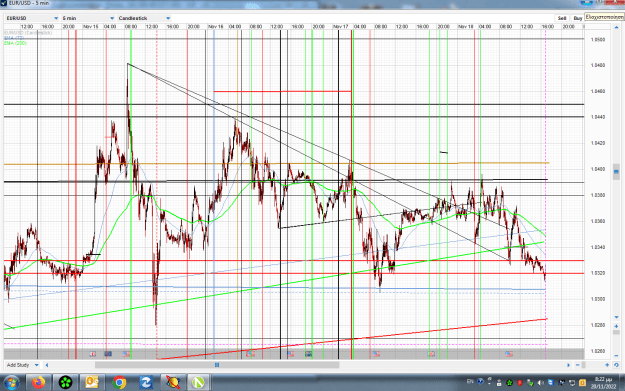Expand the Add Study dropdown arrow
This screenshot has height=391, width=625.
37,365
